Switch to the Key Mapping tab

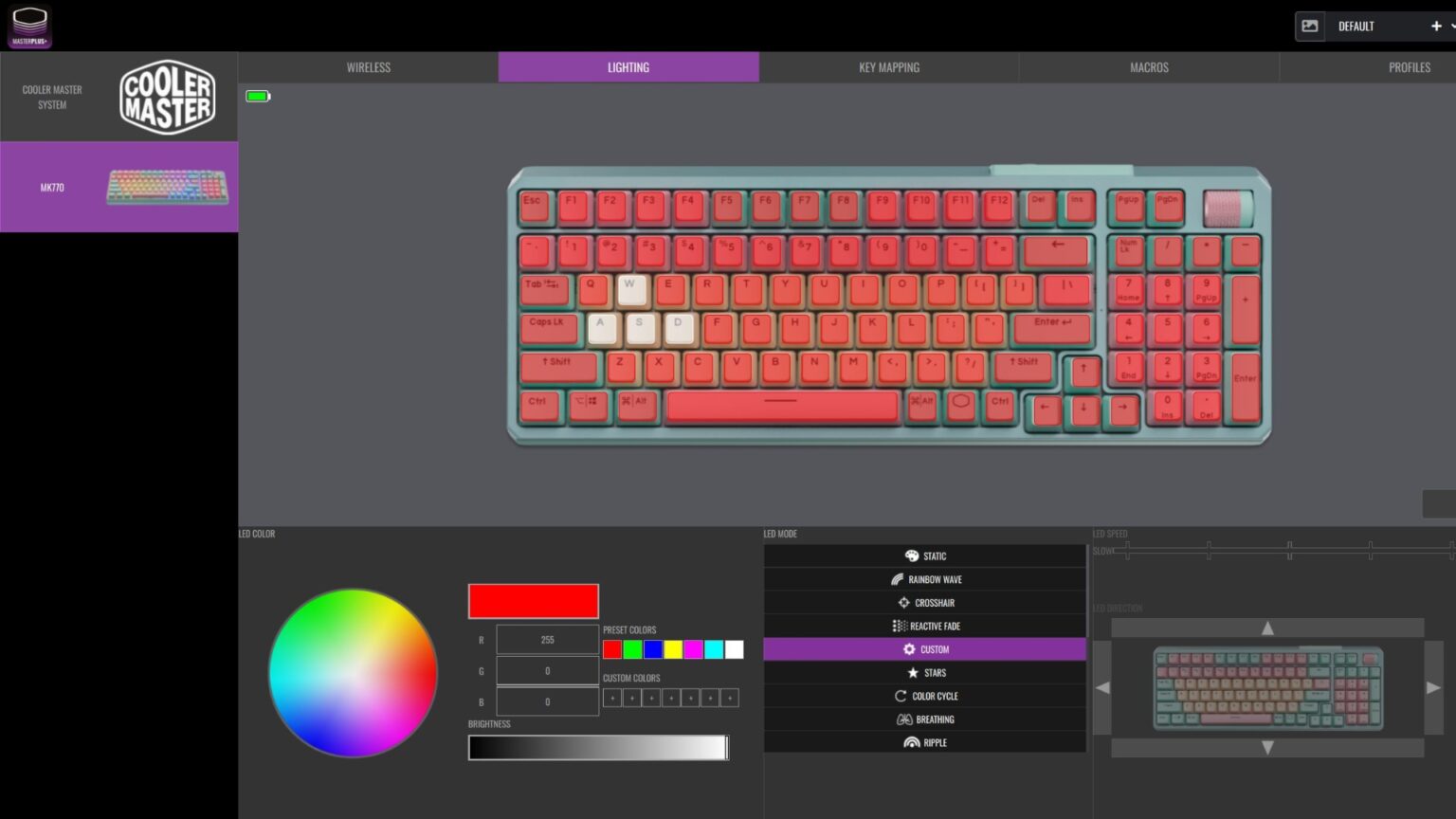click(889, 66)
